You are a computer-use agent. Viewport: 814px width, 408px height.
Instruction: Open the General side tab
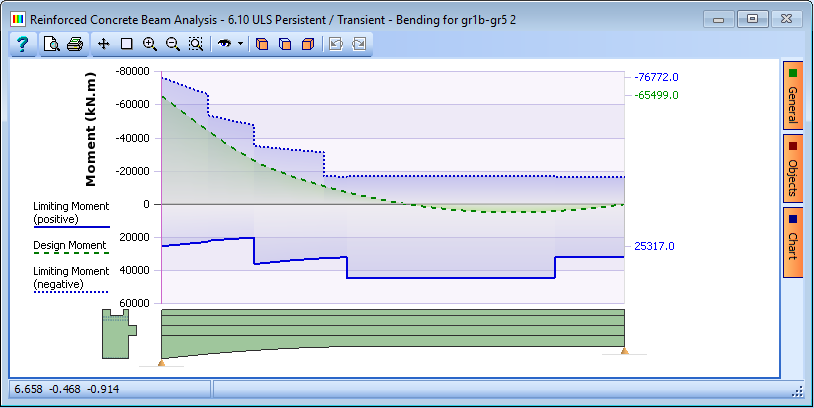coord(793,96)
